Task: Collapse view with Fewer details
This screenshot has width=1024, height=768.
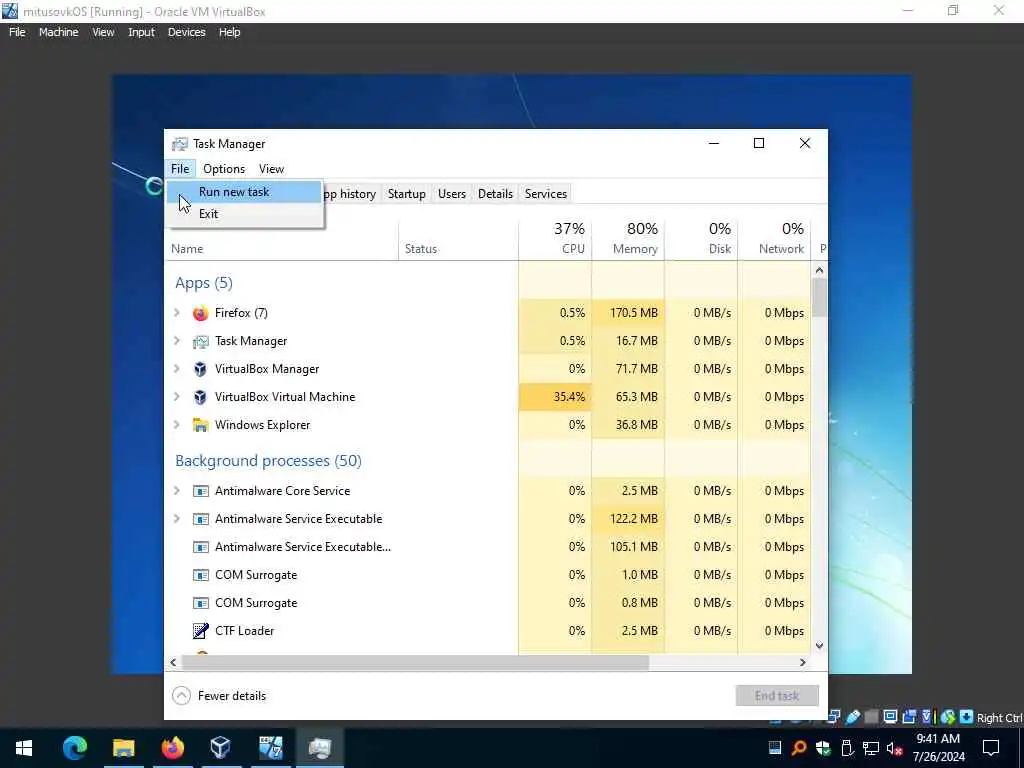Action: click(x=219, y=696)
